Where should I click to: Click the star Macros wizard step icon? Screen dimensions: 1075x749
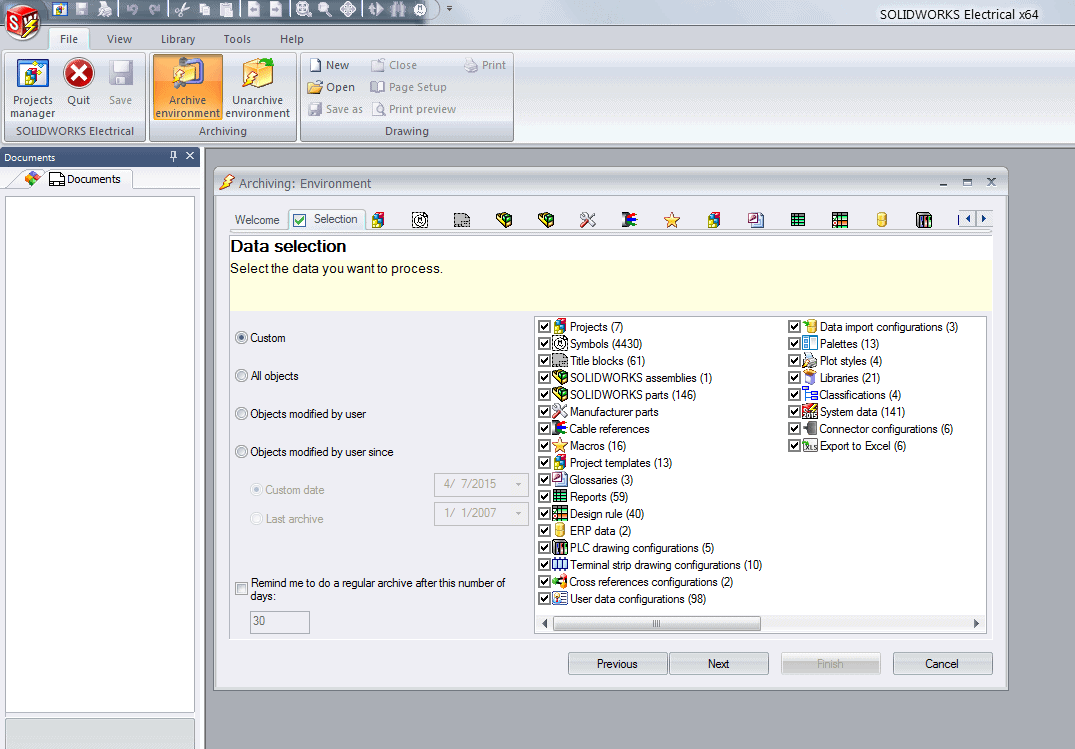click(672, 220)
